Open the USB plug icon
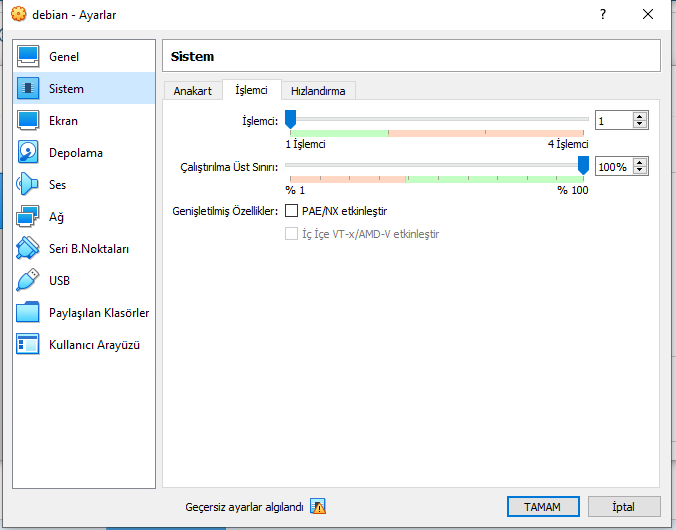Image resolution: width=676 pixels, height=530 pixels. (28, 280)
